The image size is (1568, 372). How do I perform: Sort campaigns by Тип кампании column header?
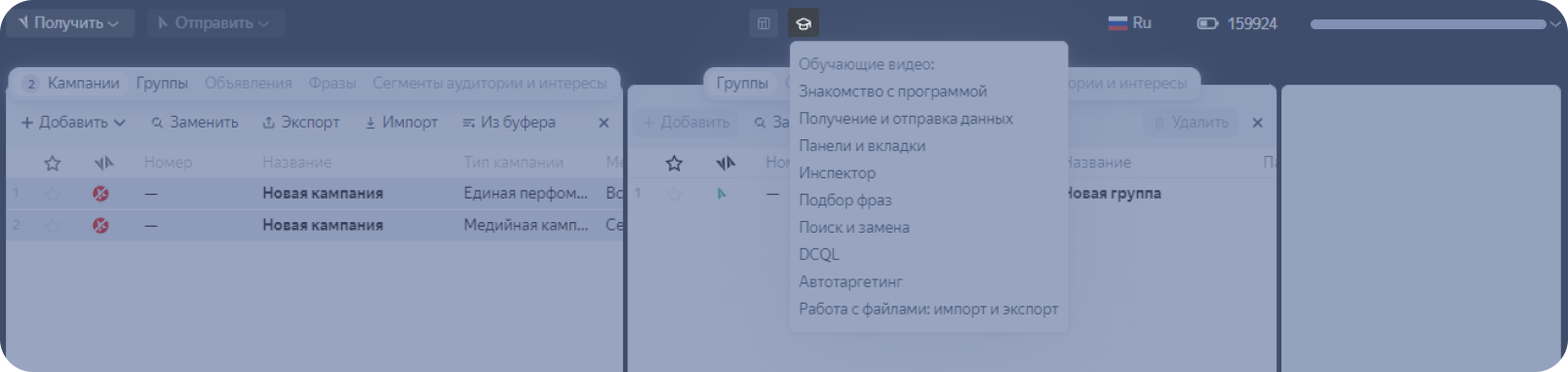click(x=514, y=163)
